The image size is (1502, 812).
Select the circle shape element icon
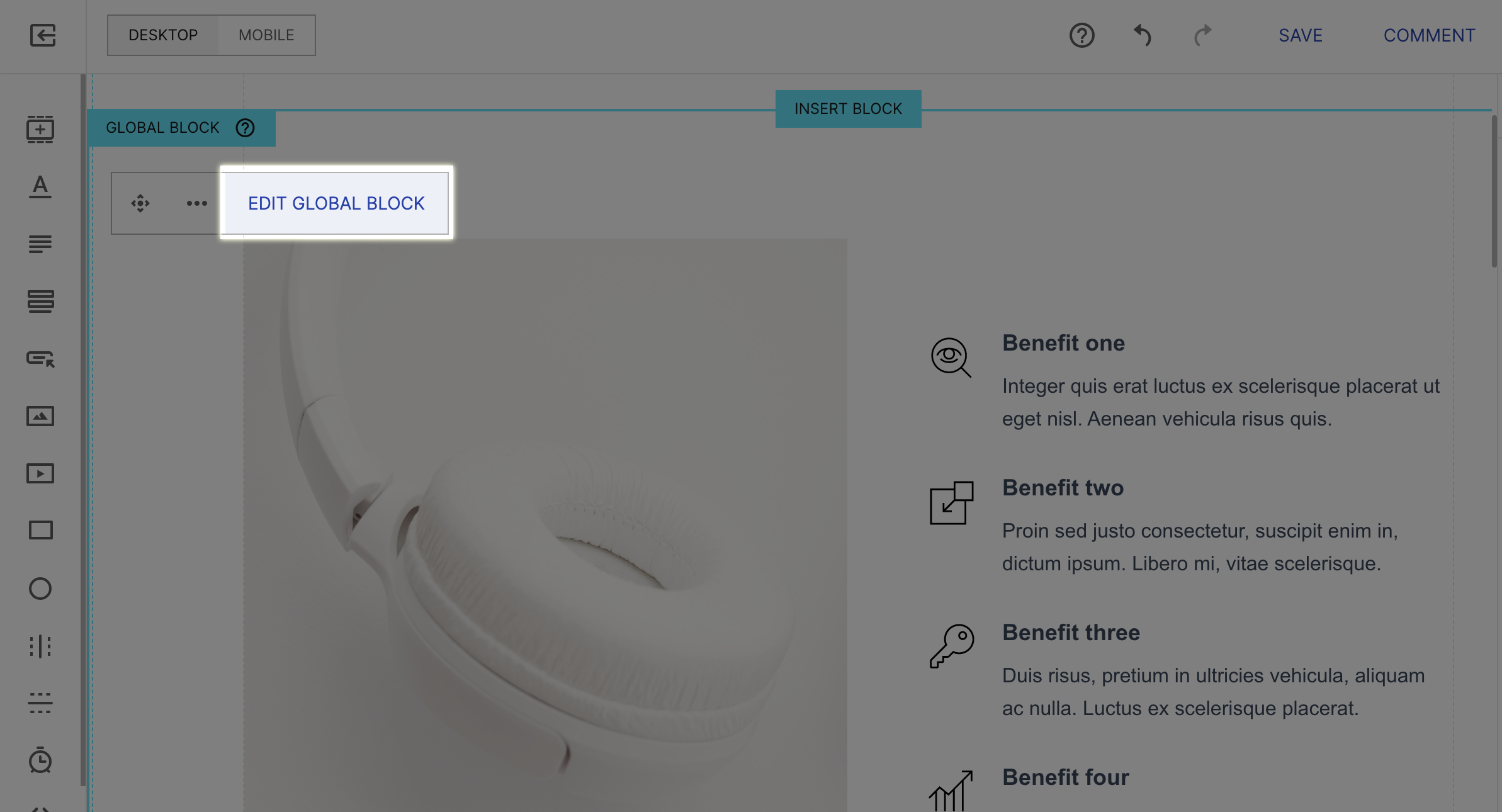40,589
